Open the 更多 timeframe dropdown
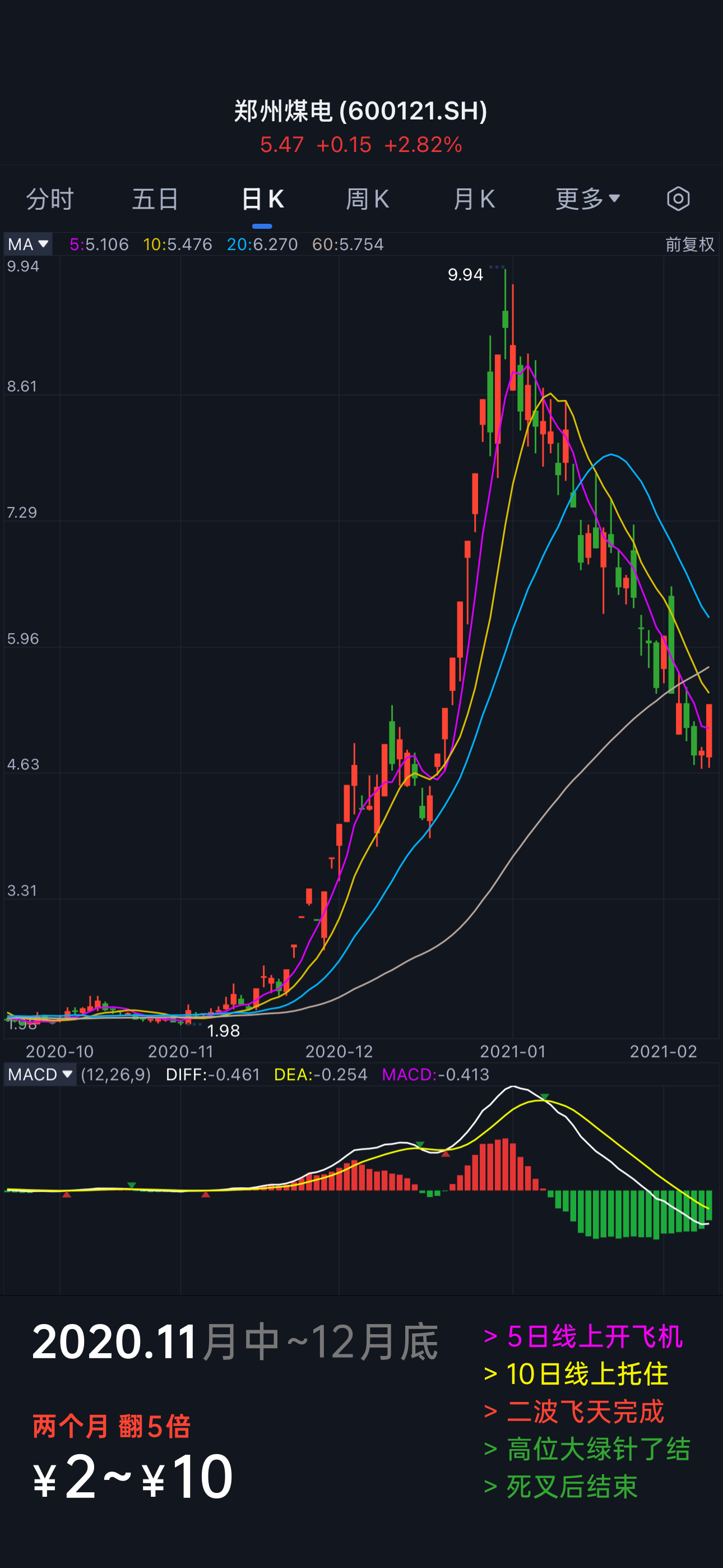 587,199
